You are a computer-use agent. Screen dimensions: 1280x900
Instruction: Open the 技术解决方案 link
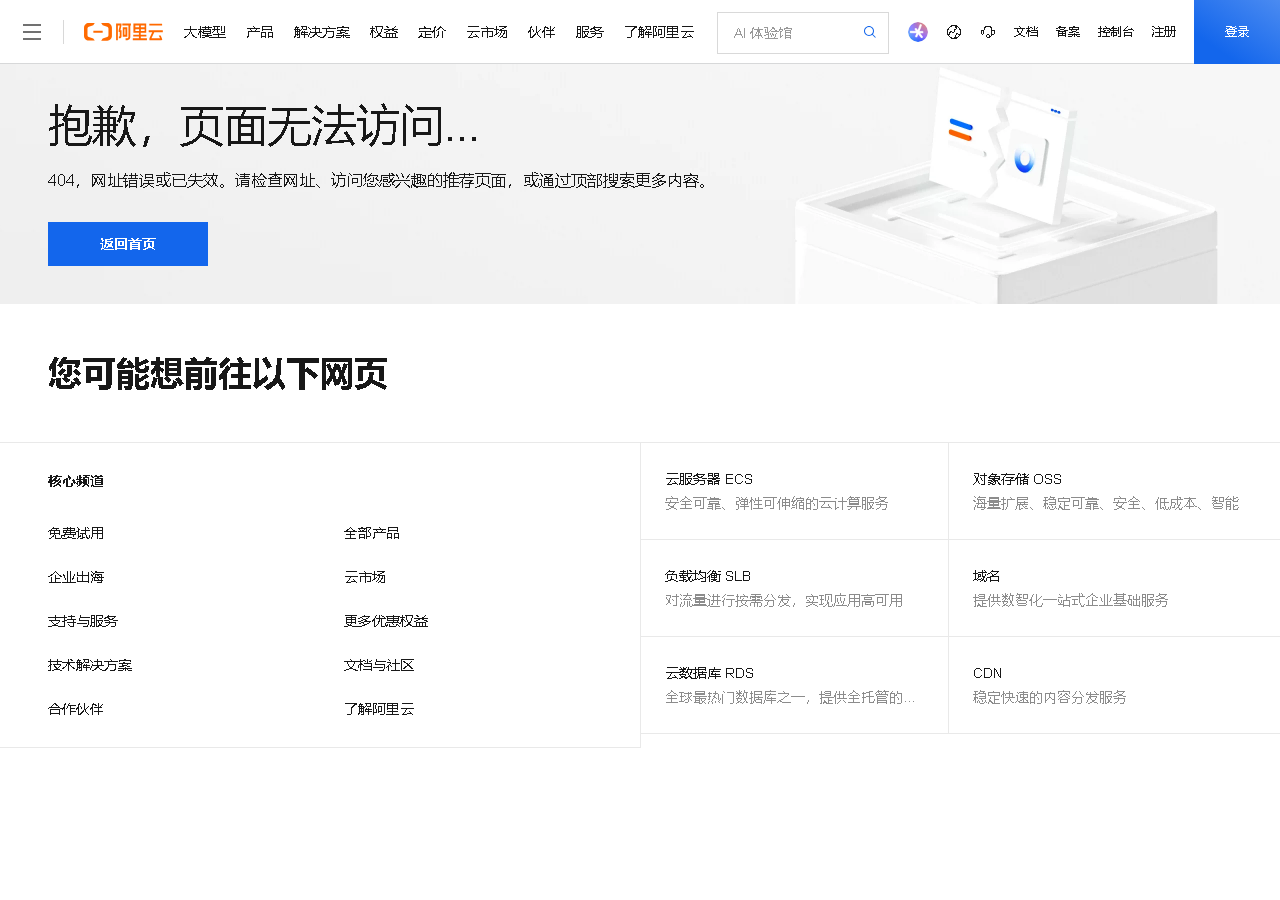[x=90, y=665]
